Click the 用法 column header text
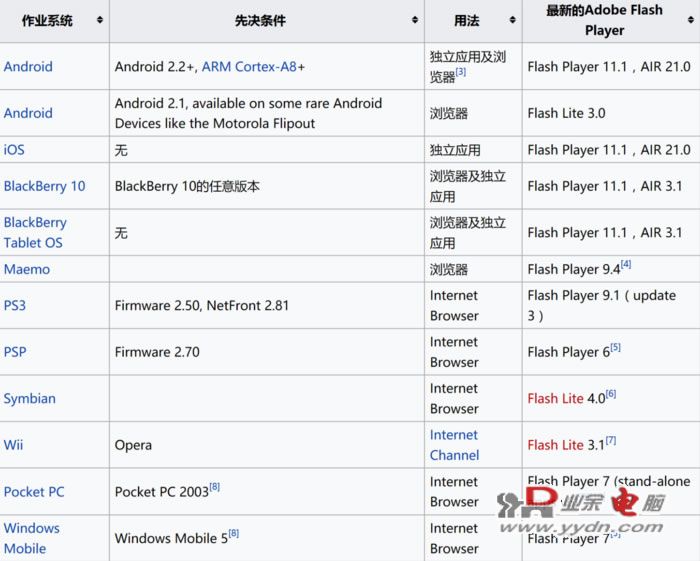 click(x=467, y=20)
